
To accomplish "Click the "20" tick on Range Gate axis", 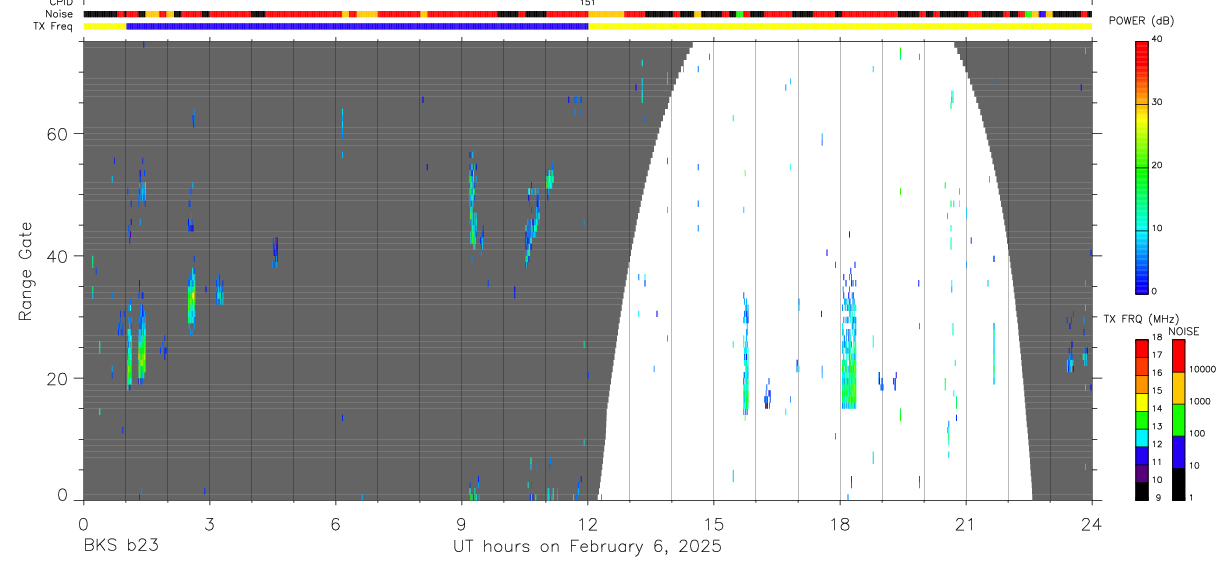I will pyautogui.click(x=58, y=379).
